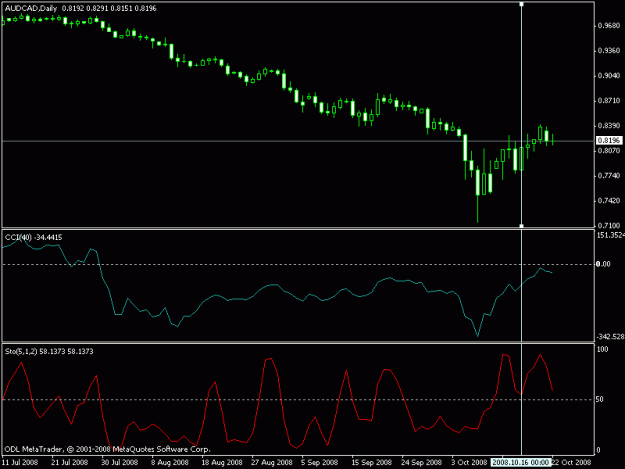Click the Stochastic 50 level label
625x469 pixels.
coord(600,399)
